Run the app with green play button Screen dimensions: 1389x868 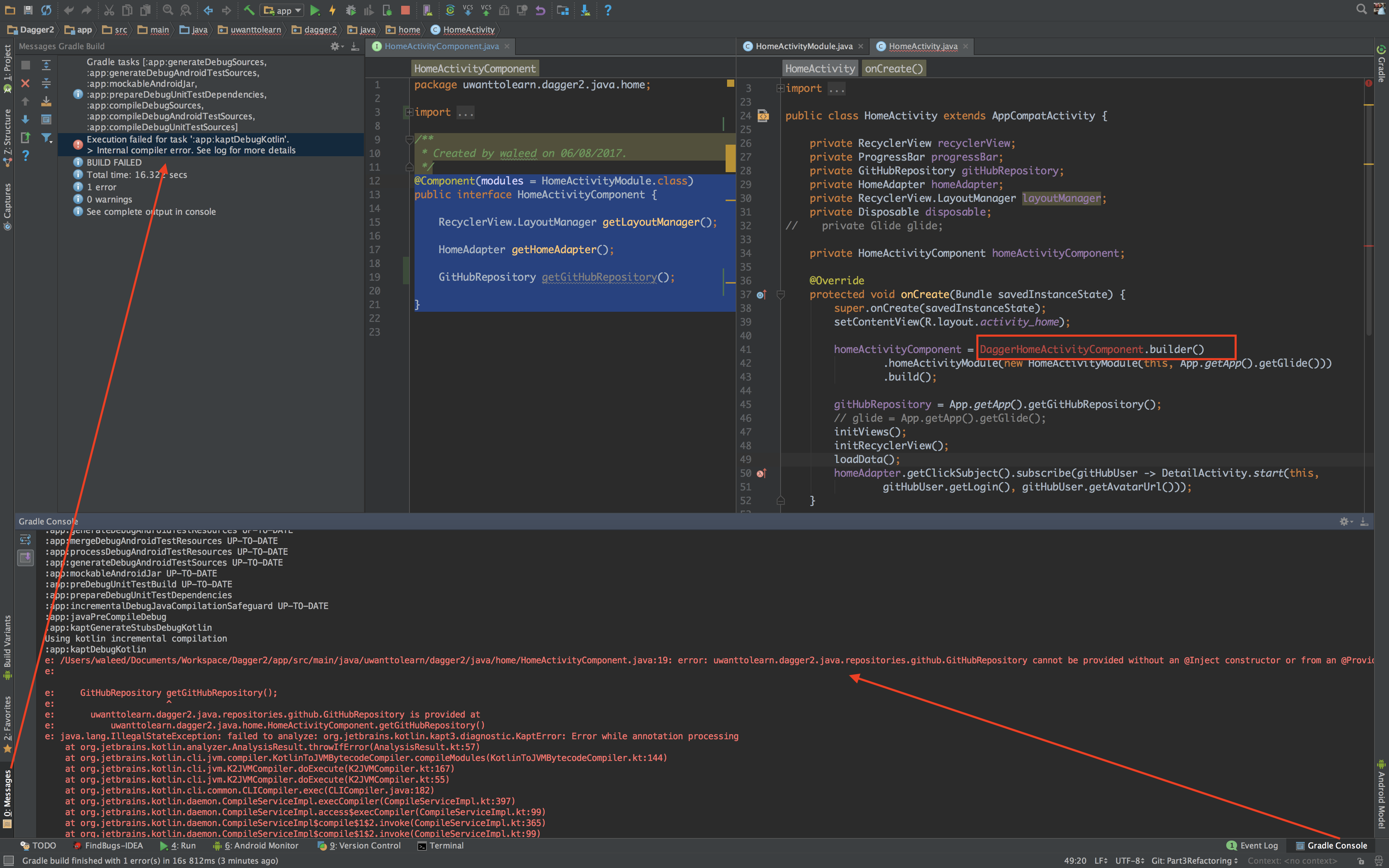(315, 10)
